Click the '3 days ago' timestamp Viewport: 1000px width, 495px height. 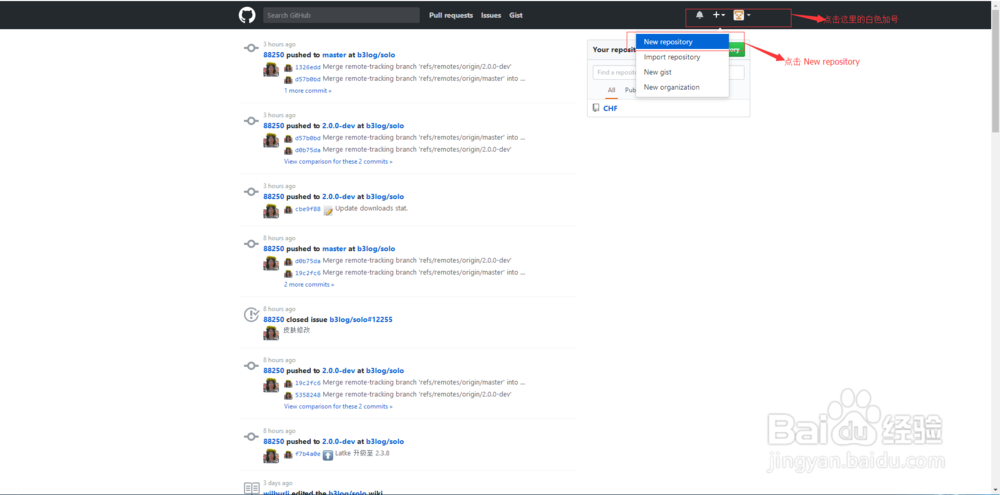(278, 483)
